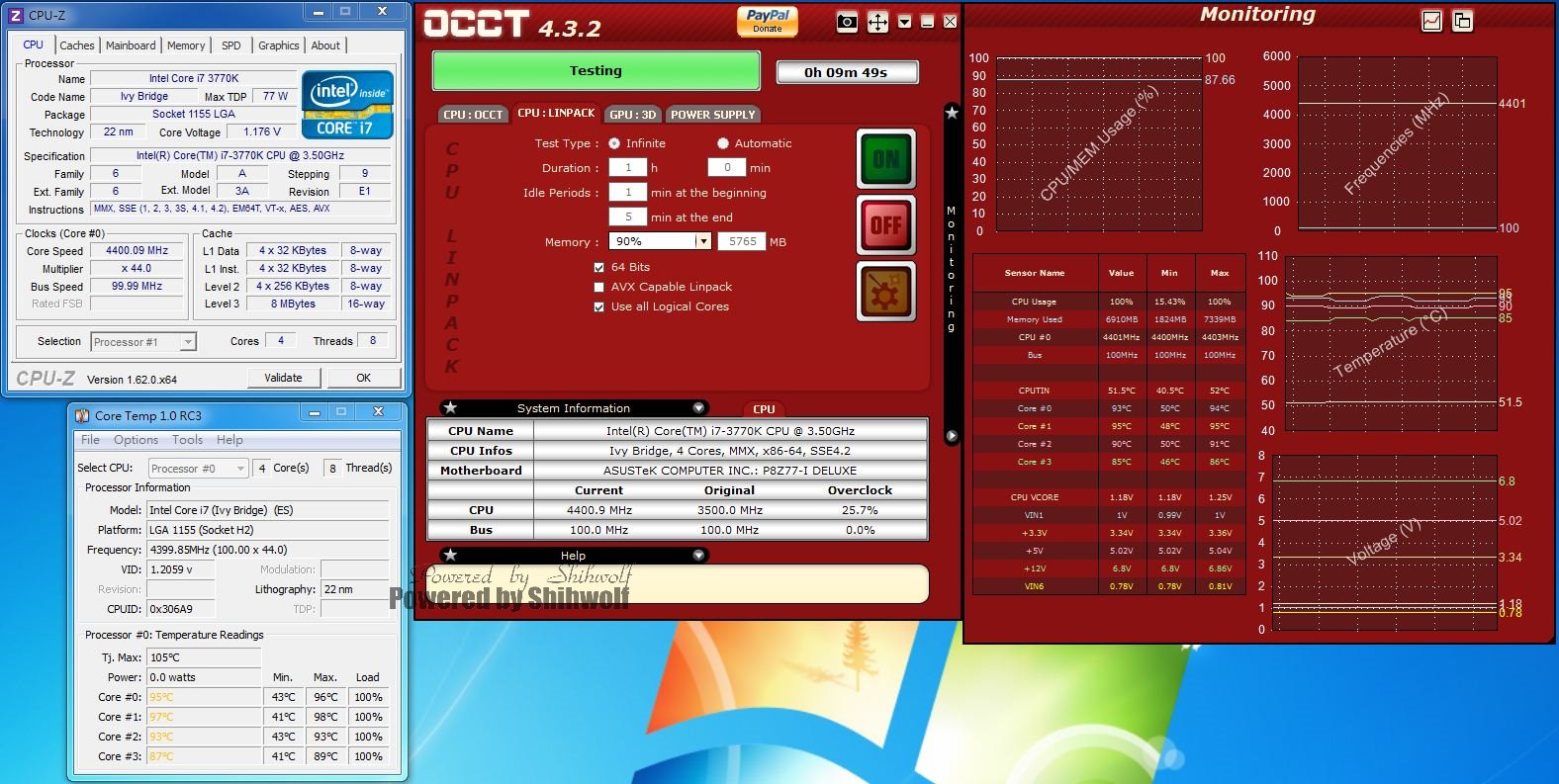Open the Memory percentage dropdown
This screenshot has height=784, width=1559.
[x=702, y=241]
